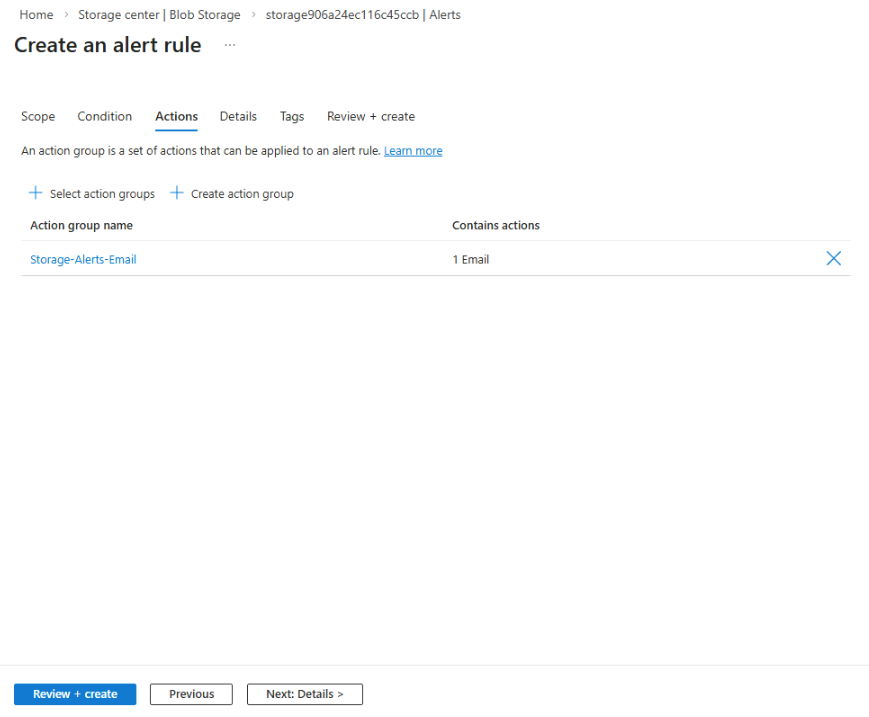Screen dimensions: 869x717
Task: Open the Storage-Alerts-Email action group link
Action: point(83,260)
